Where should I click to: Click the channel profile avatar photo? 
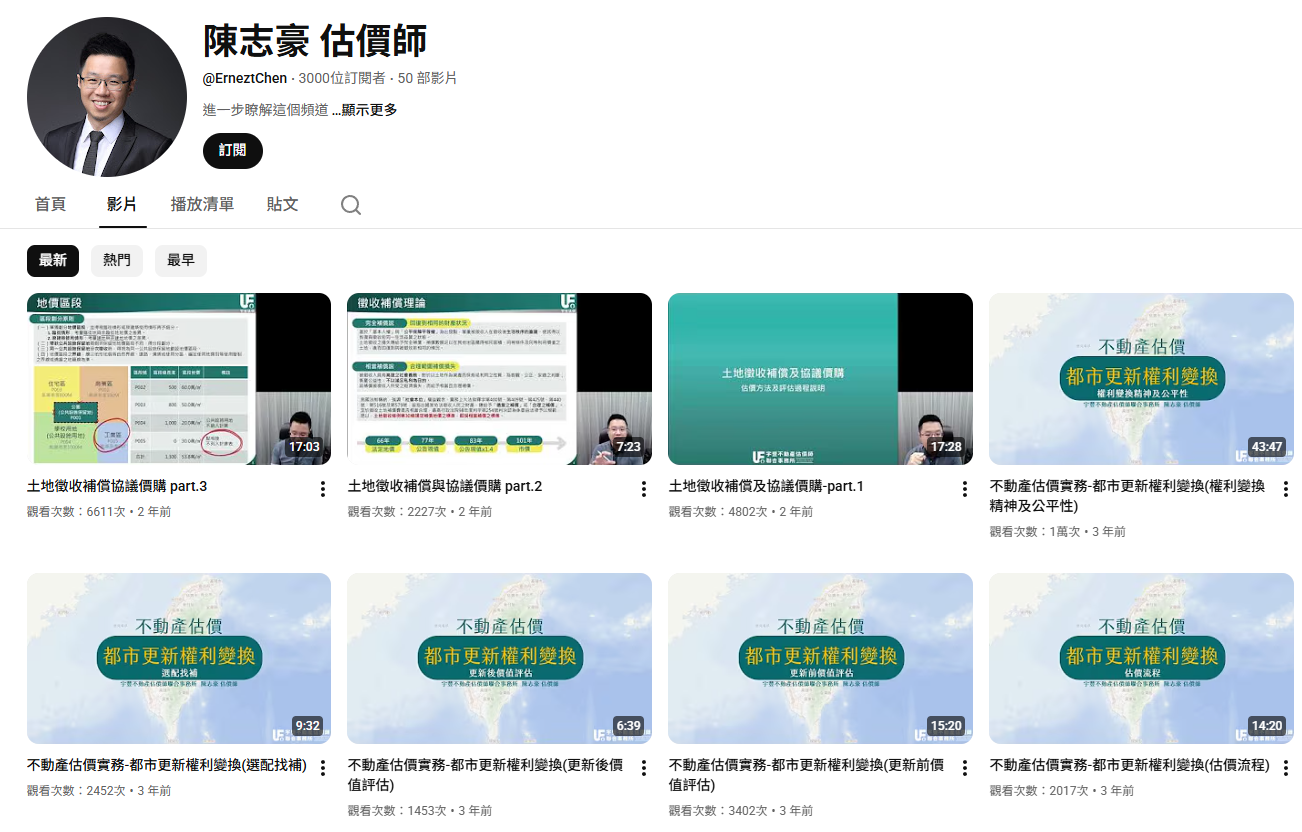[107, 97]
